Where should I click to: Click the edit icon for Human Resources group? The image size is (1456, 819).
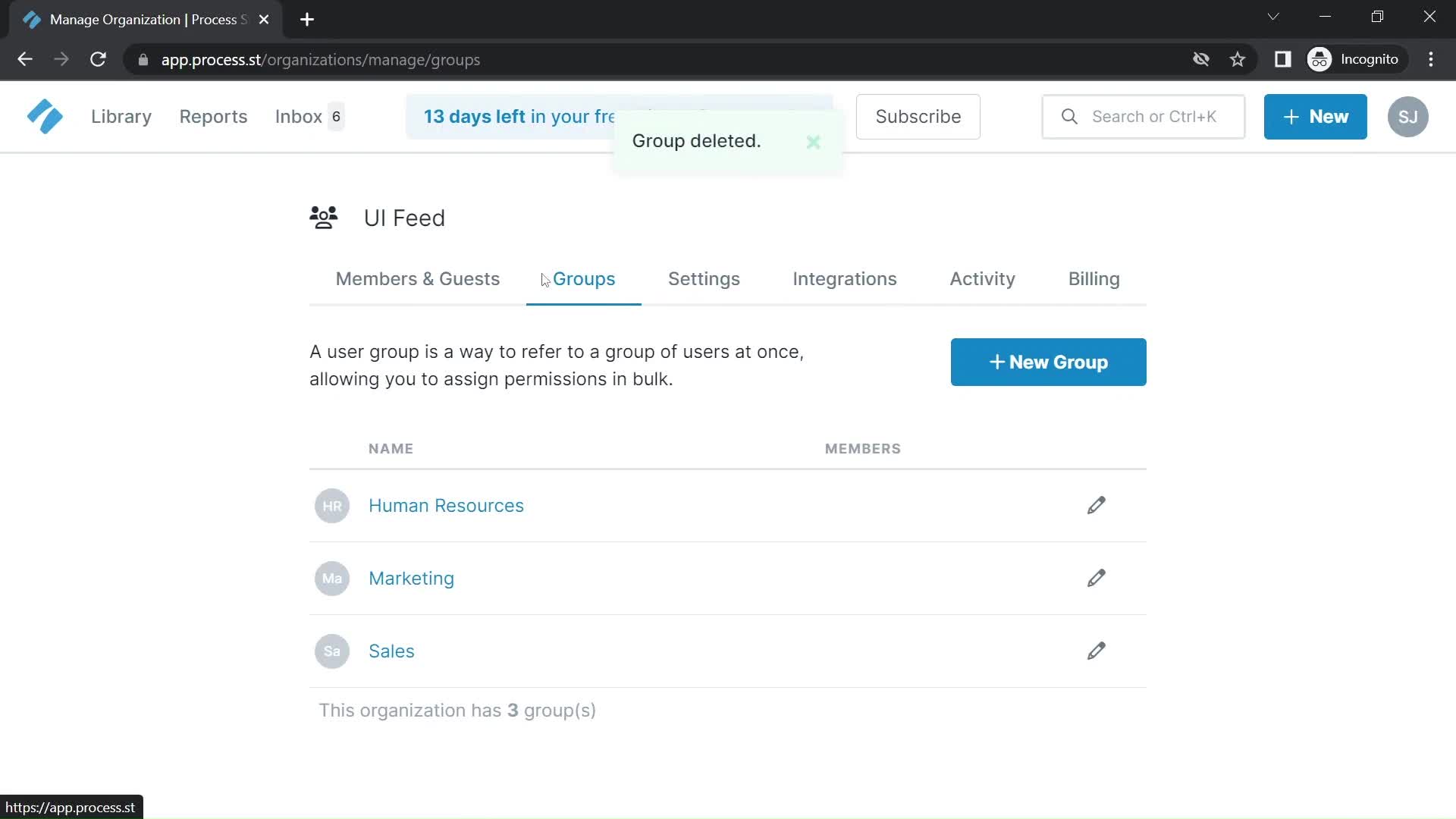click(1096, 505)
